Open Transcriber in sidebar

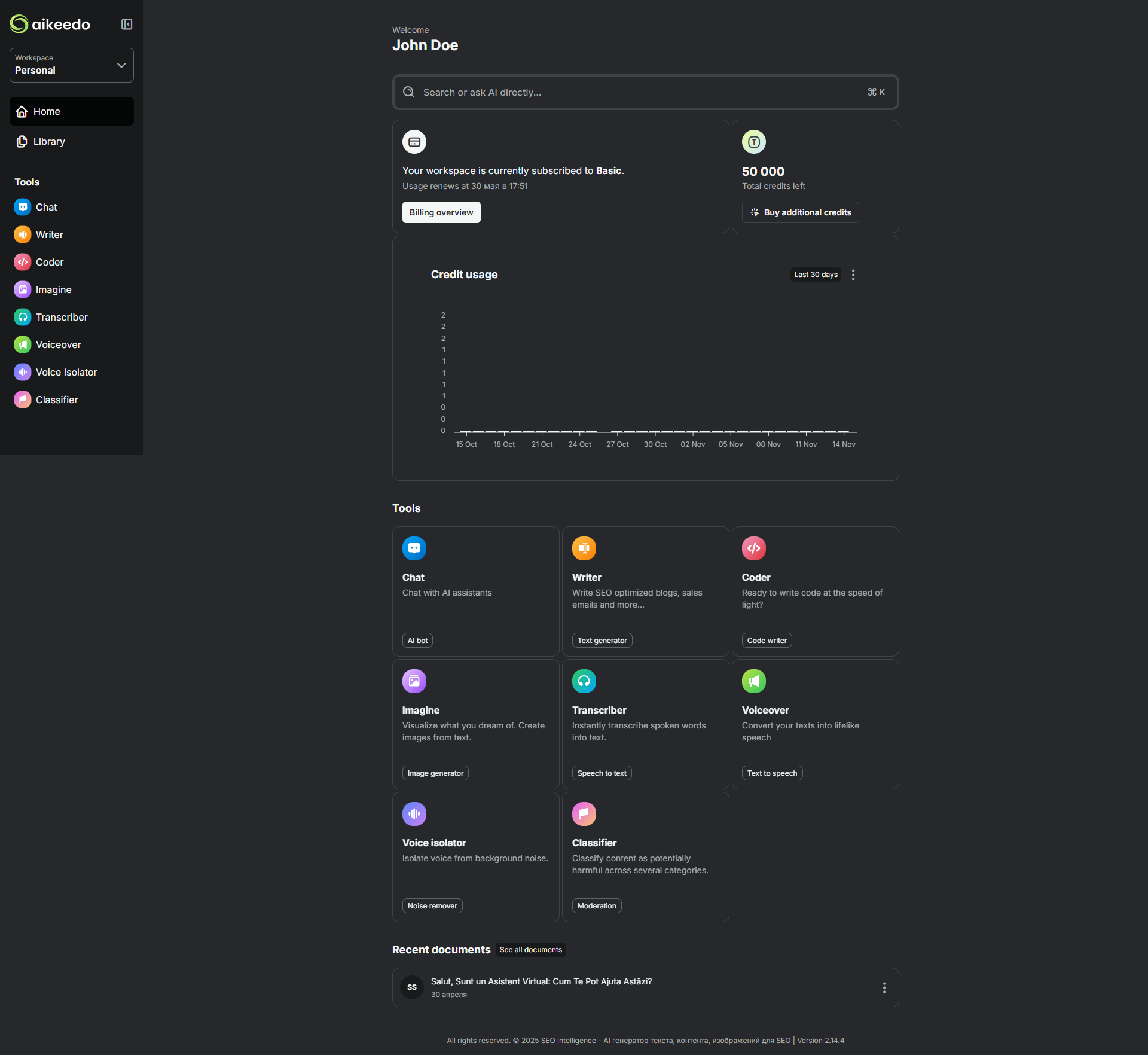pyautogui.click(x=61, y=318)
